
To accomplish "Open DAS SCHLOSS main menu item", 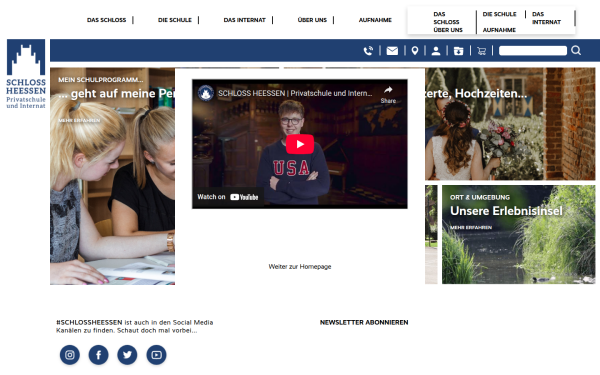I will tap(106, 20).
